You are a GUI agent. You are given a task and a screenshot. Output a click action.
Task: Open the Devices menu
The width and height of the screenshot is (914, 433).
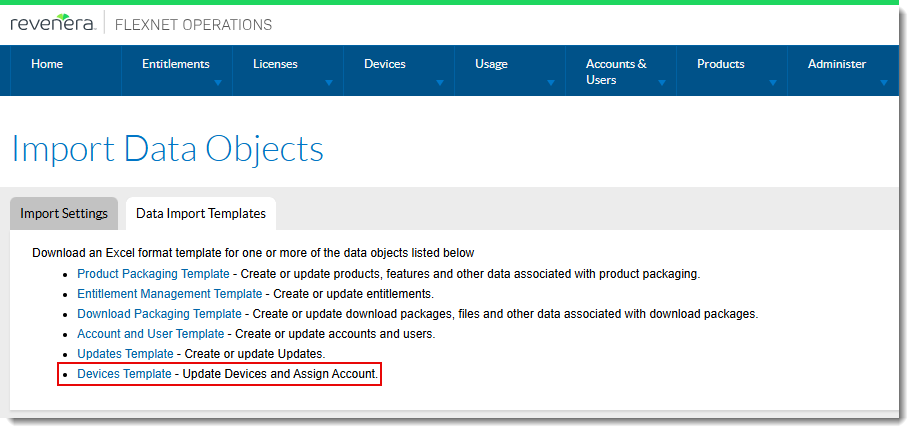(x=384, y=64)
